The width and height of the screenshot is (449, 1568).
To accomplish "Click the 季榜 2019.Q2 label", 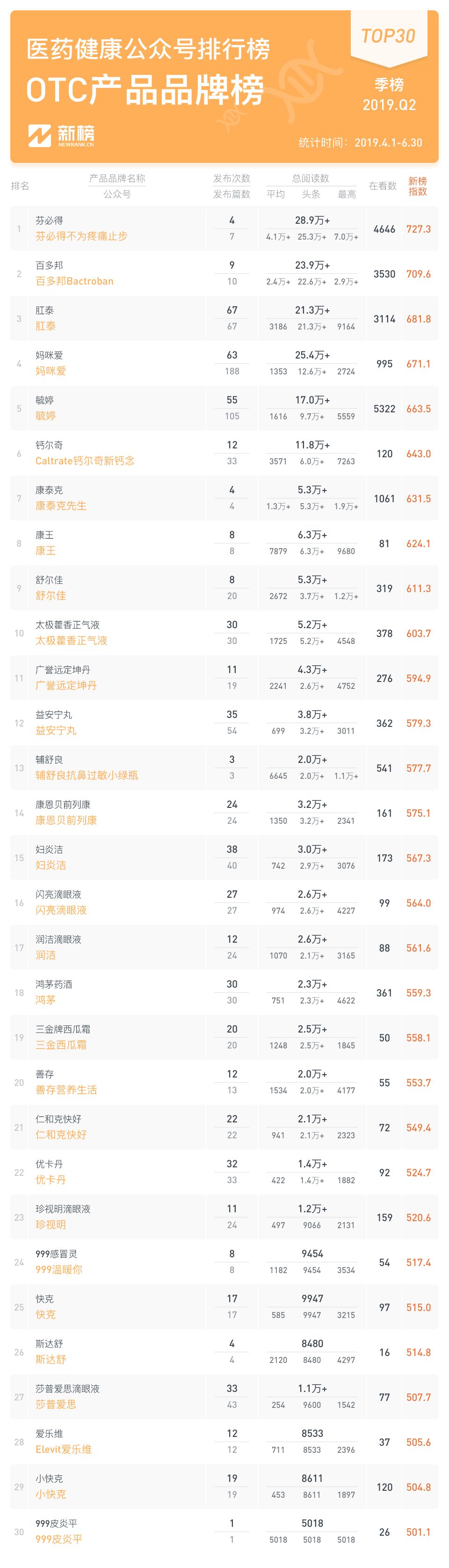I will pyautogui.click(x=390, y=95).
